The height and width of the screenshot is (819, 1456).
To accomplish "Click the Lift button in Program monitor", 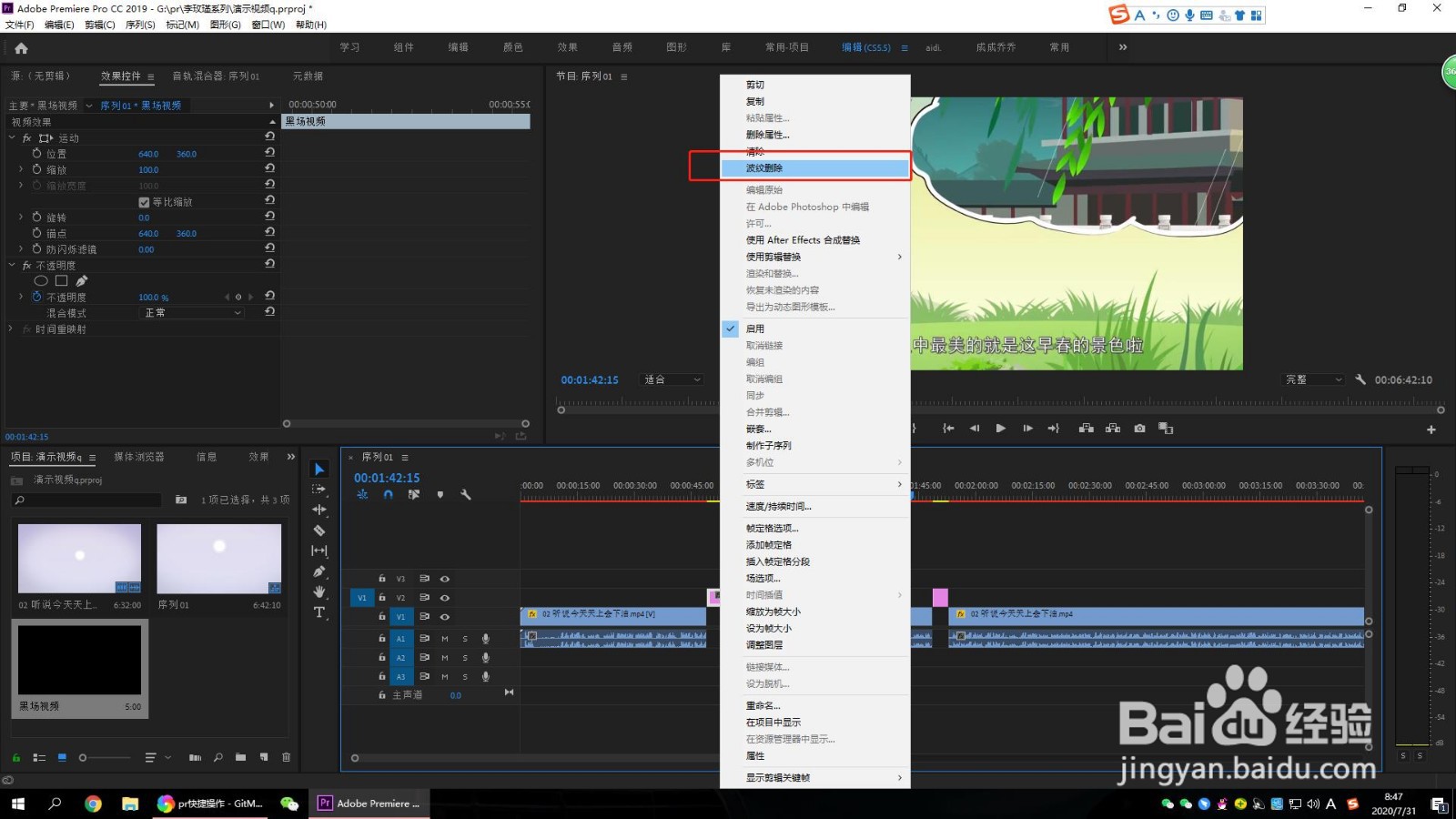I will point(1087,429).
